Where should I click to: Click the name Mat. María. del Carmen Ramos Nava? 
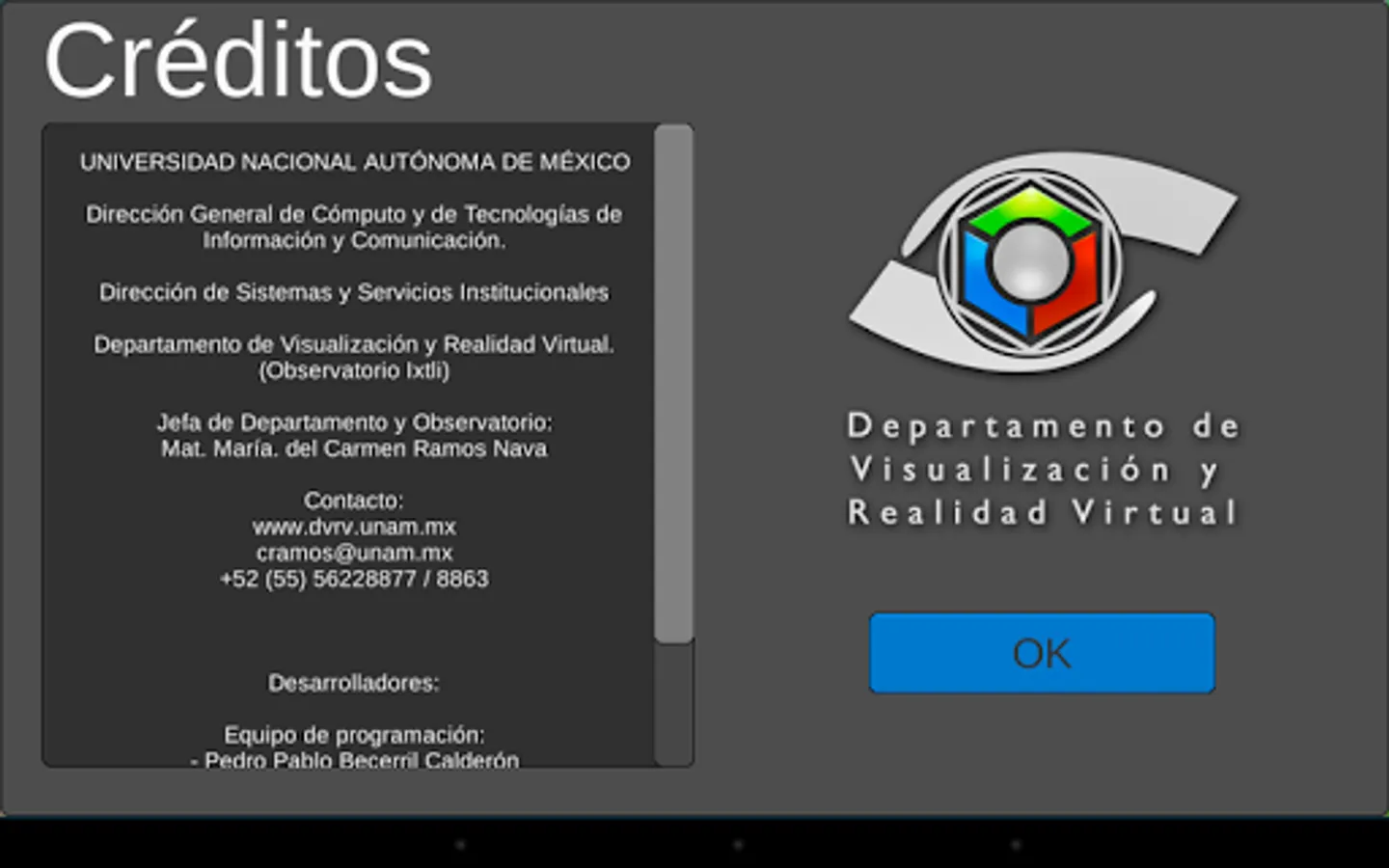pos(354,448)
